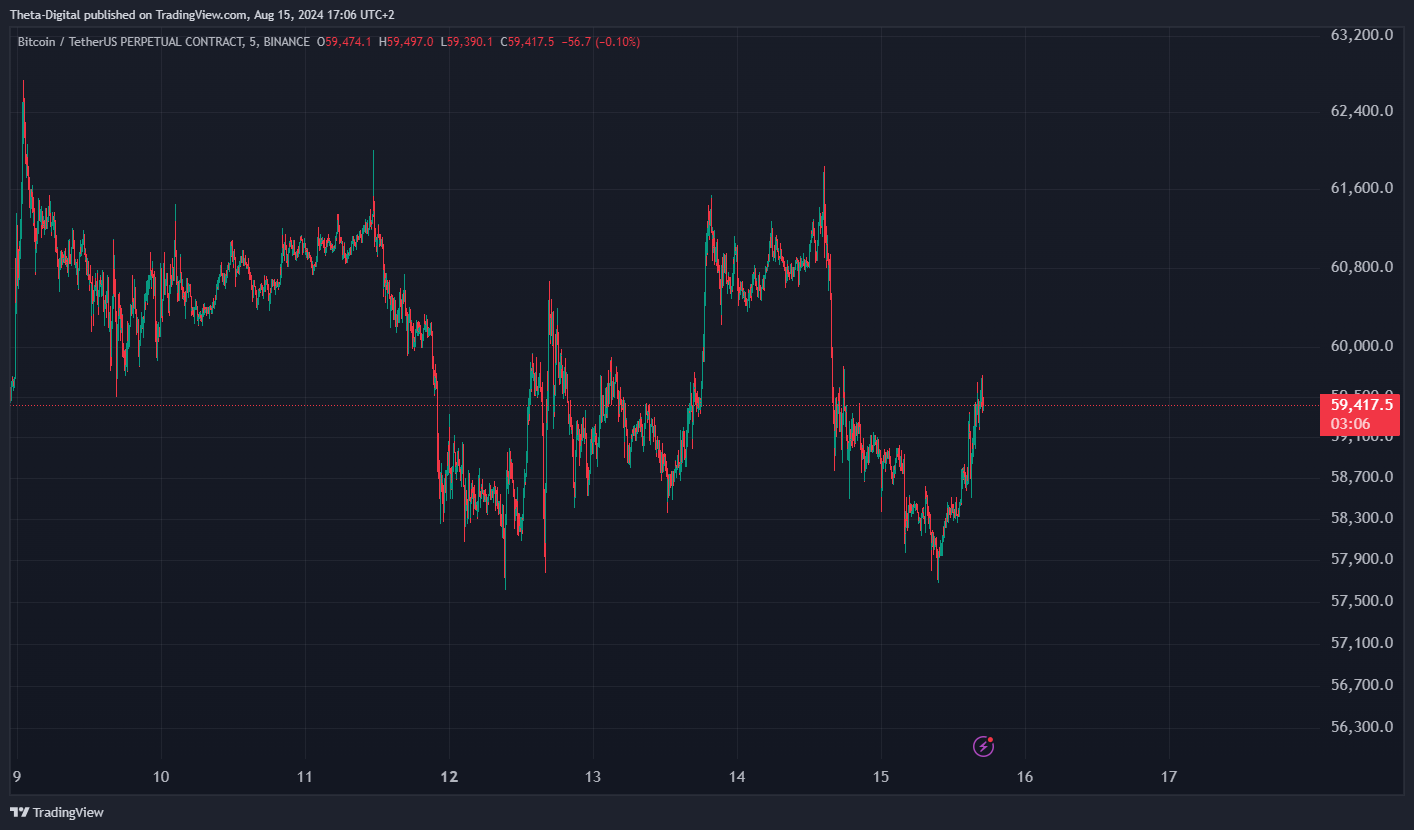Image resolution: width=1414 pixels, height=830 pixels.
Task: Click the 62,400.0 price axis label
Action: pos(1362,111)
